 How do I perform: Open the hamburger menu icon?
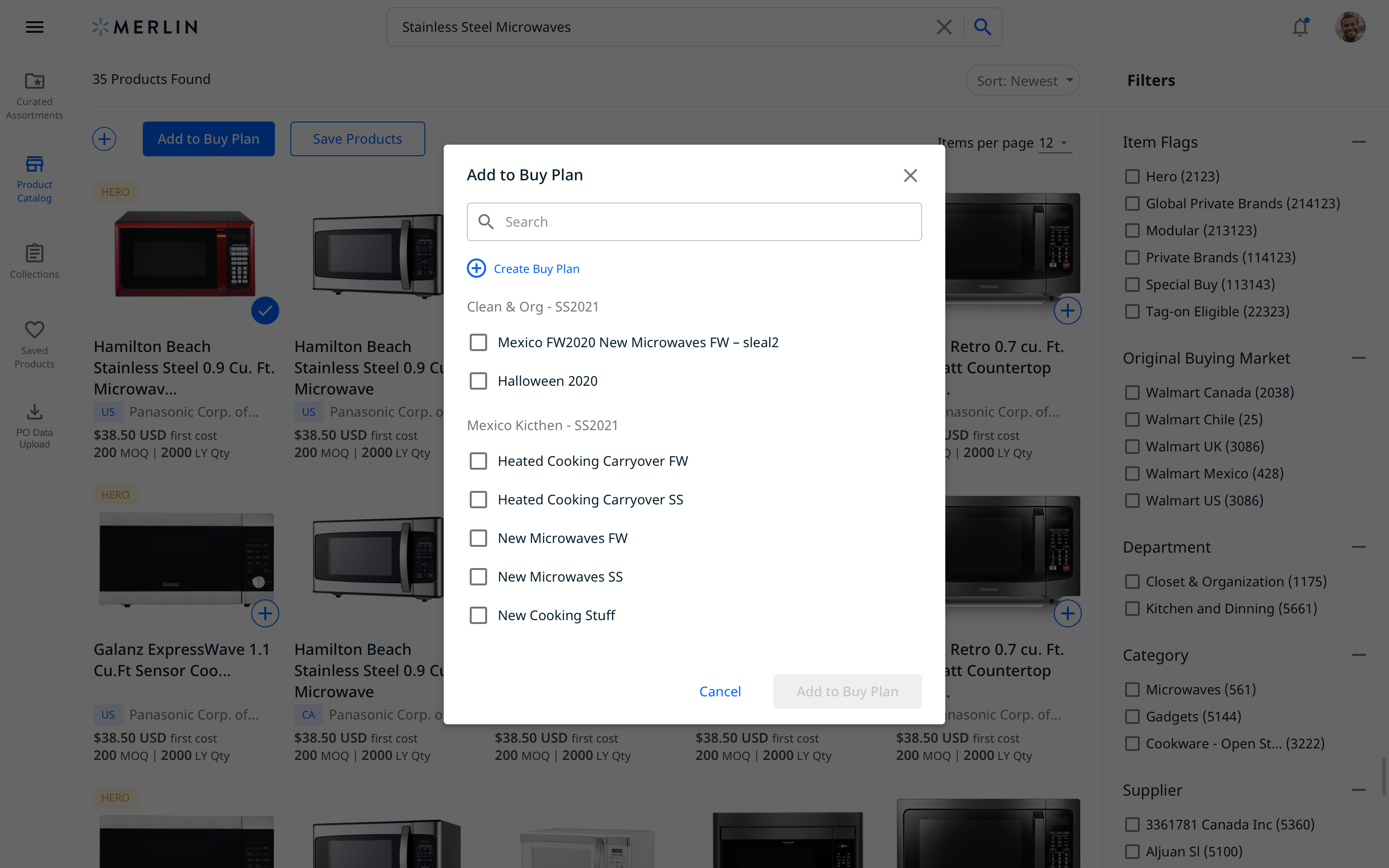click(x=34, y=27)
